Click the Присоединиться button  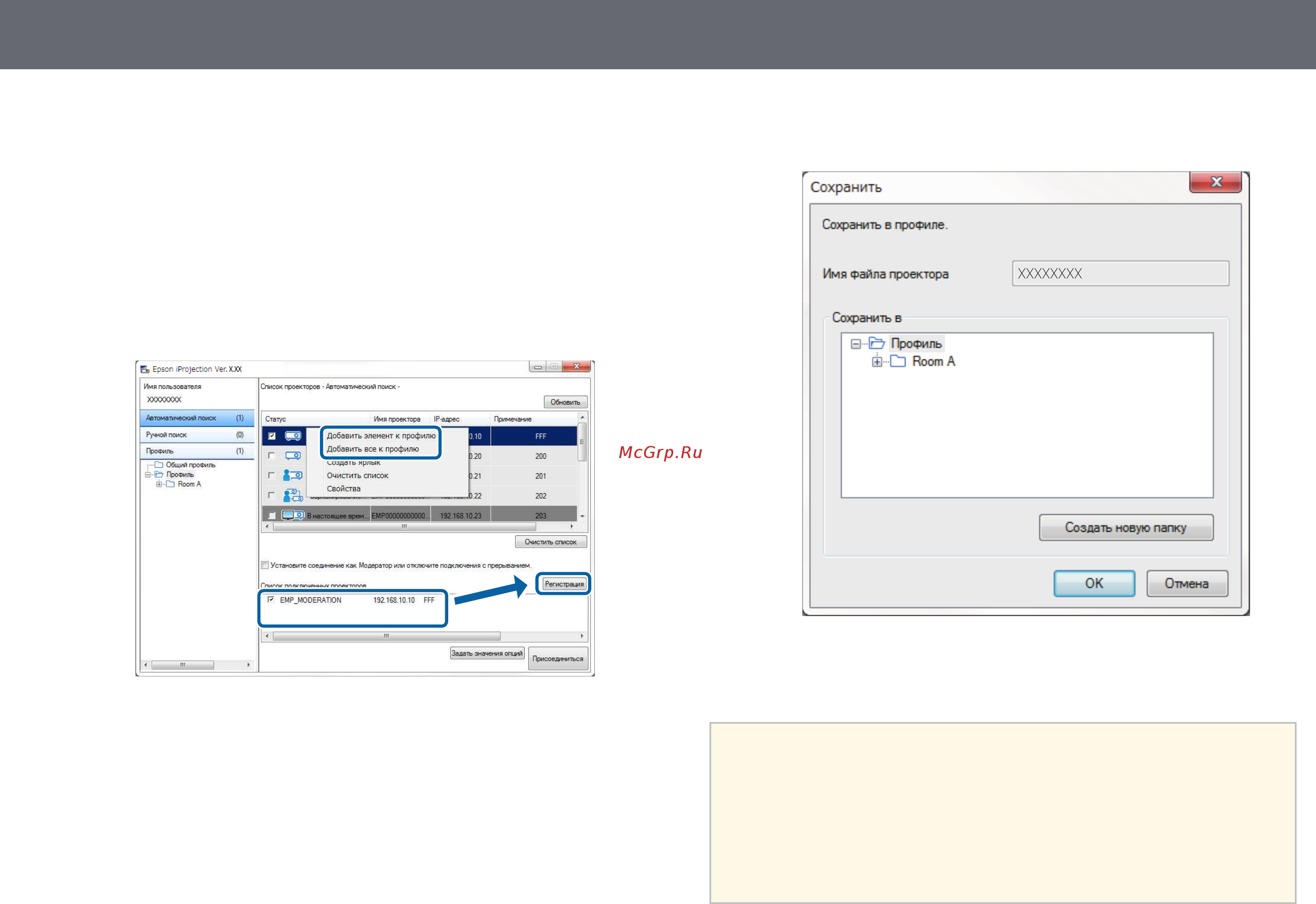557,658
